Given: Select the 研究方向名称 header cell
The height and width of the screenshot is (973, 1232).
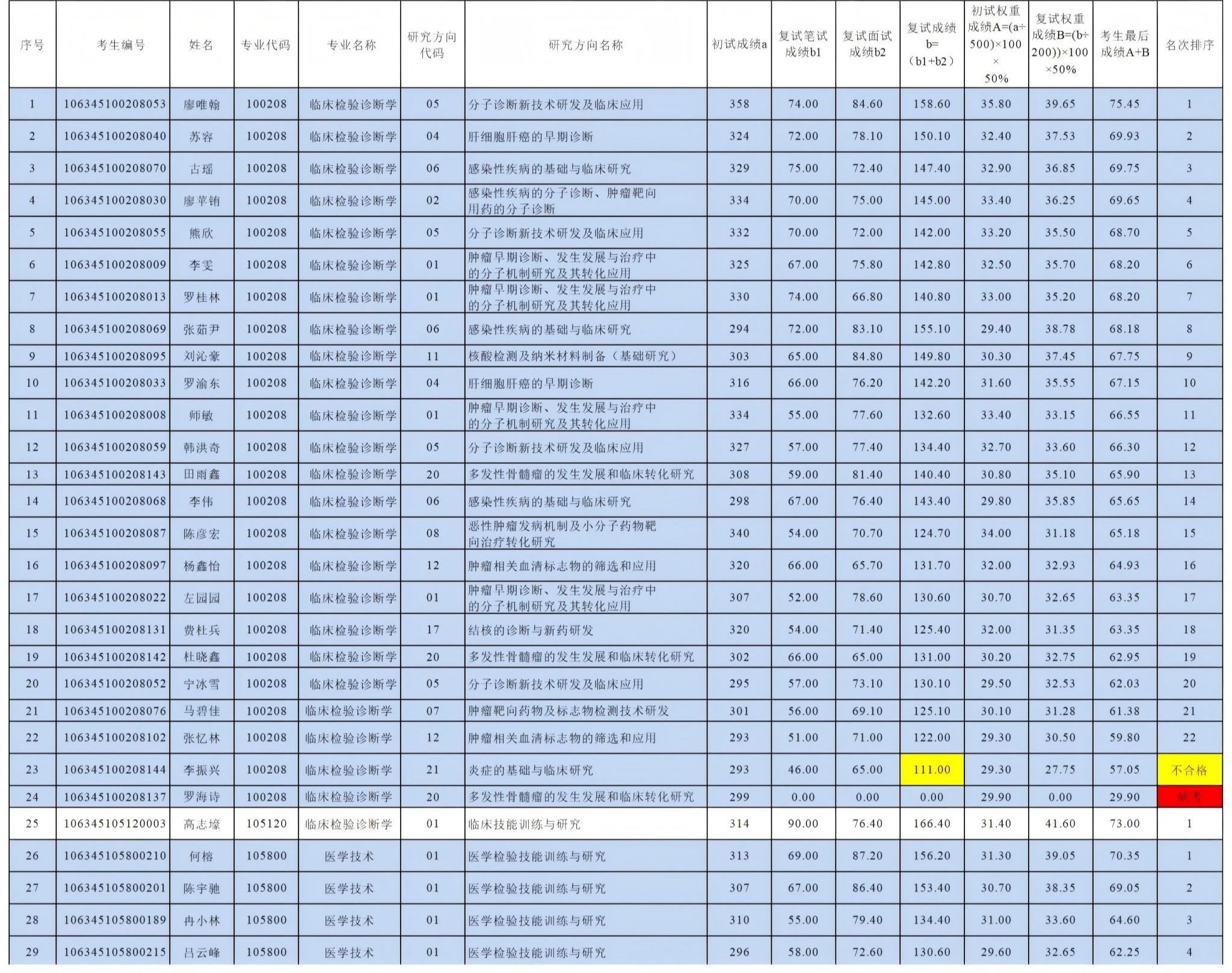Looking at the screenshot, I should click(585, 45).
